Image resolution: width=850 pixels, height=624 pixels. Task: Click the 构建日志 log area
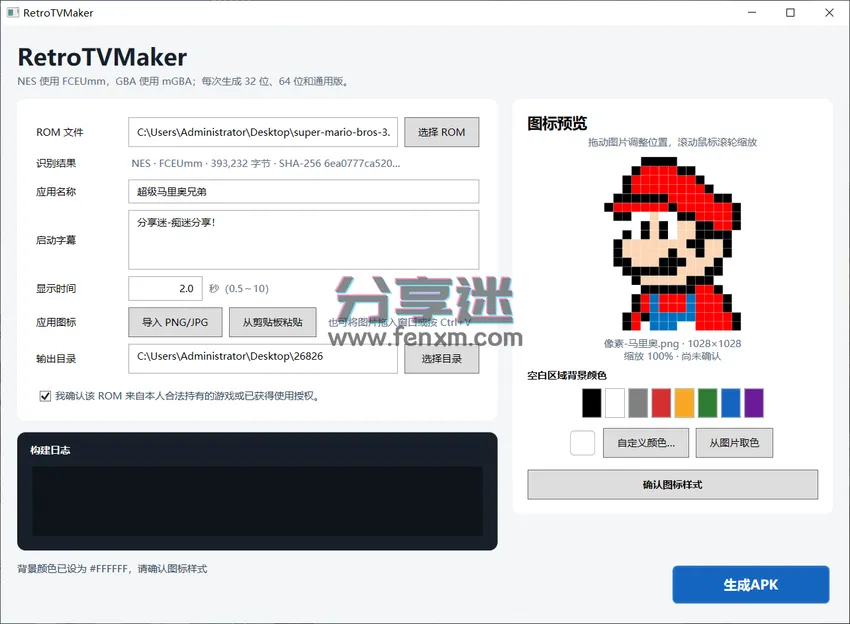click(257, 501)
